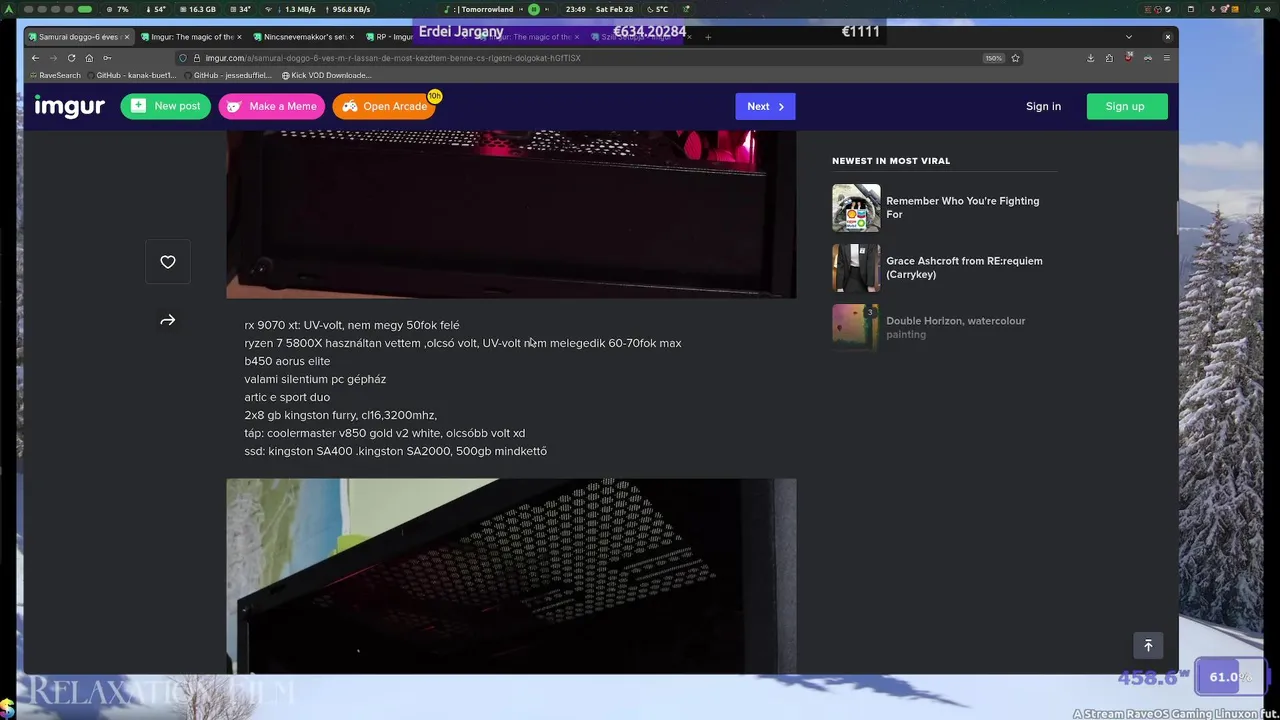Pause the Tomorrowland music player

pos(534,9)
